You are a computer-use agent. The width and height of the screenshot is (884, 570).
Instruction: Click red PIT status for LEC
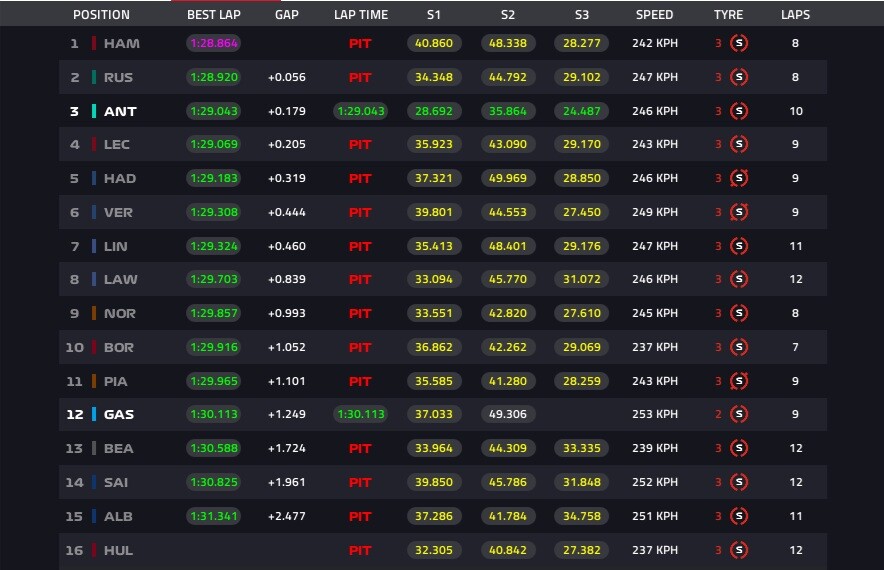coord(360,144)
